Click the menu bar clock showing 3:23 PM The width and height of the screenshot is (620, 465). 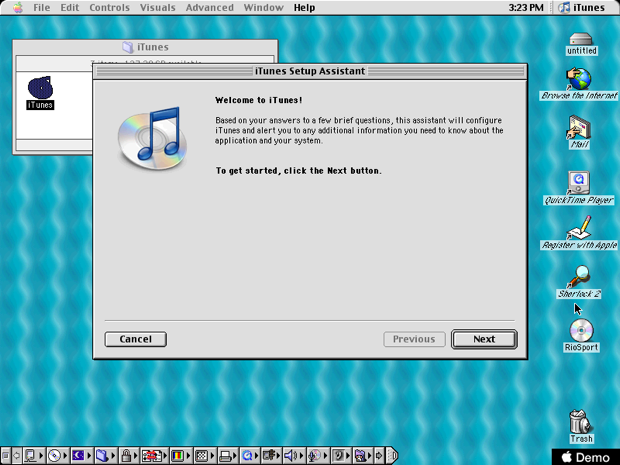pyautogui.click(x=526, y=8)
